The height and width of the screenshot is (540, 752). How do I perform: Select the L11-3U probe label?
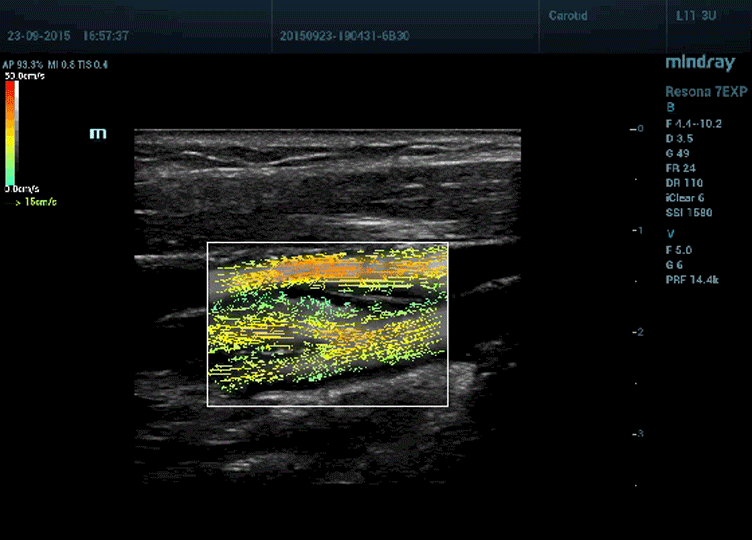tap(697, 16)
